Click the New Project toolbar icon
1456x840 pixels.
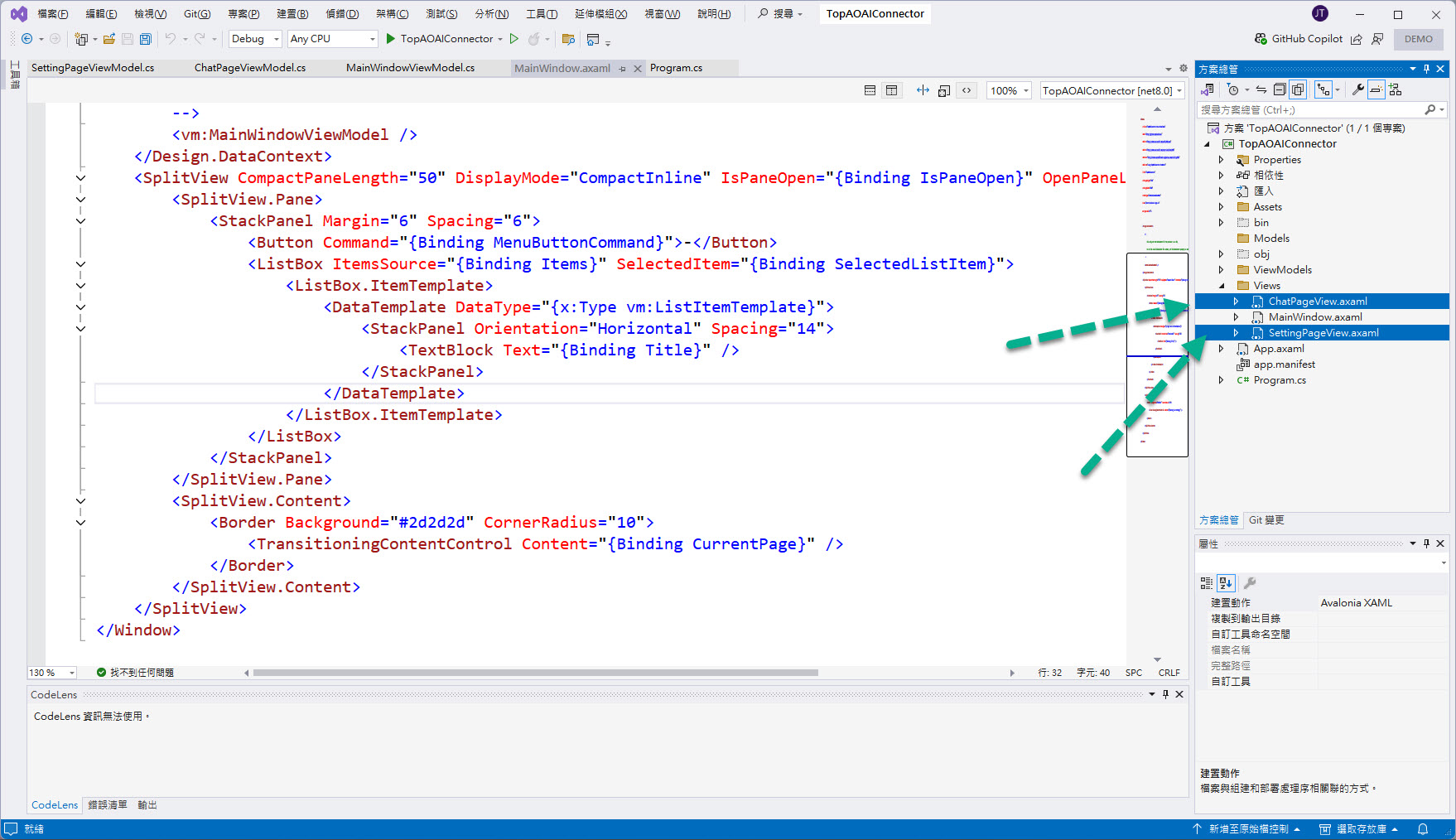[81, 39]
